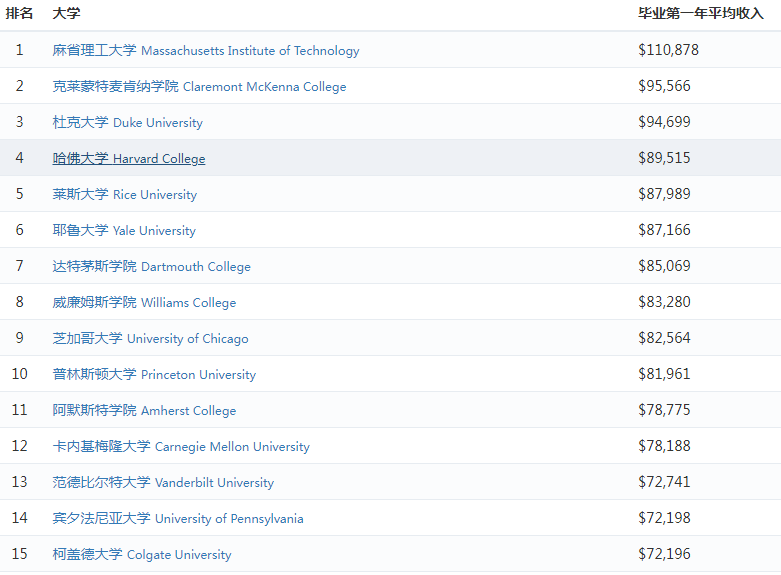Open the Rice University link
The image size is (781, 575).
(x=125, y=194)
